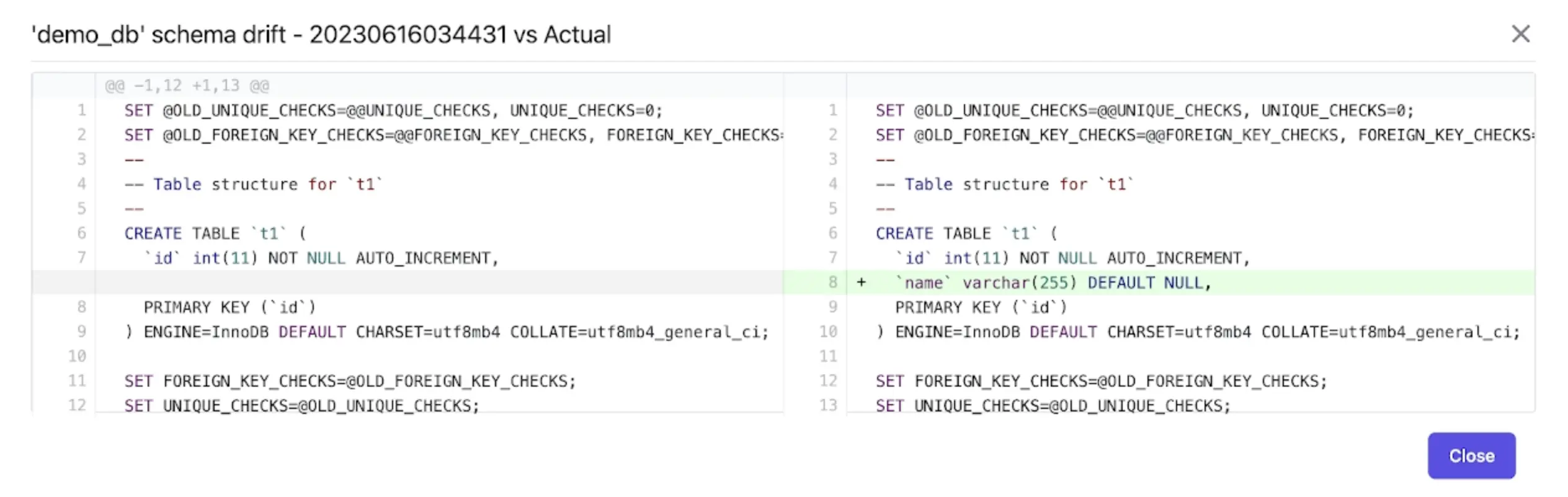Click left pane `id` int(11) NOT NULL line
This screenshot has width=1568, height=497.
321,258
